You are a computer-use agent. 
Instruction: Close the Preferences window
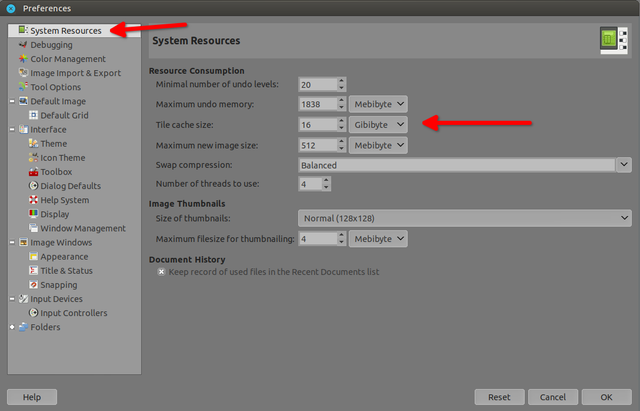click(11, 8)
